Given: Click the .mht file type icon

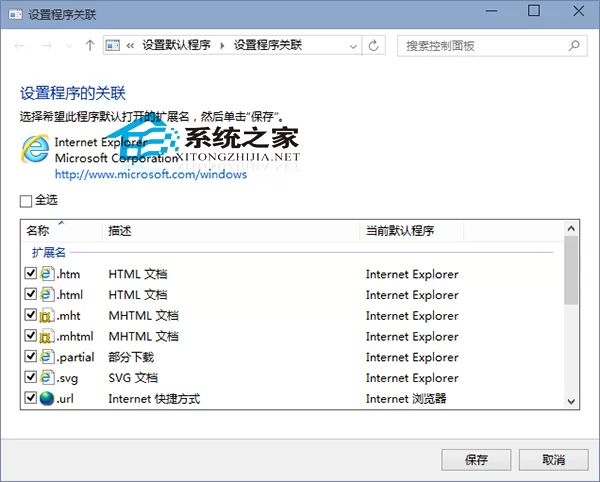Looking at the screenshot, I should click(47, 315).
